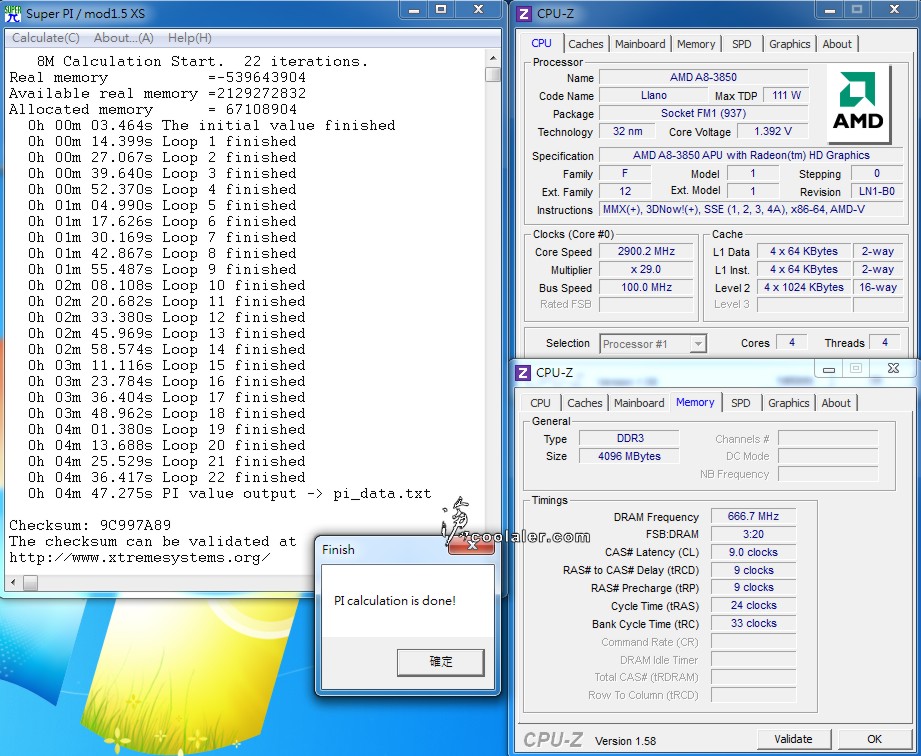Image resolution: width=921 pixels, height=756 pixels.
Task: Open the Memory tab in top CPU-Z window
Action: (x=695, y=44)
